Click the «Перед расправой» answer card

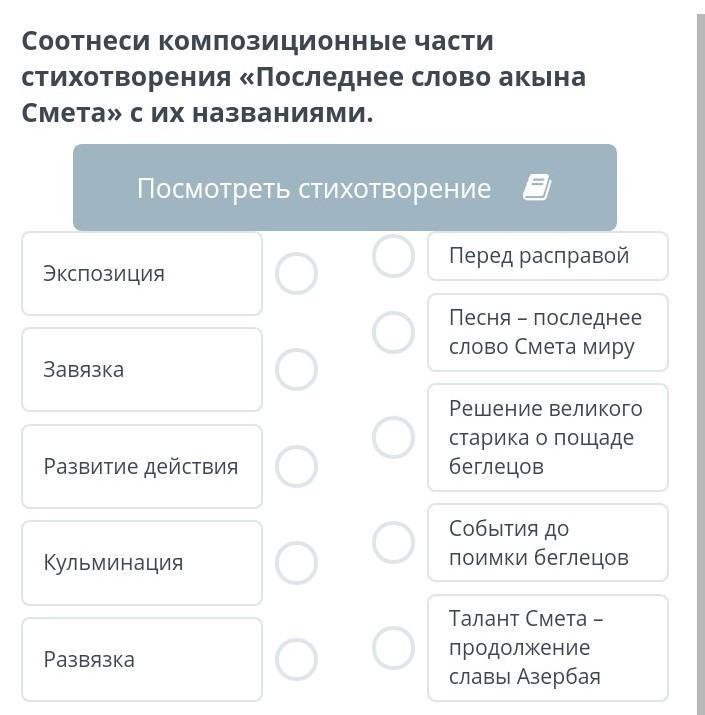(547, 256)
